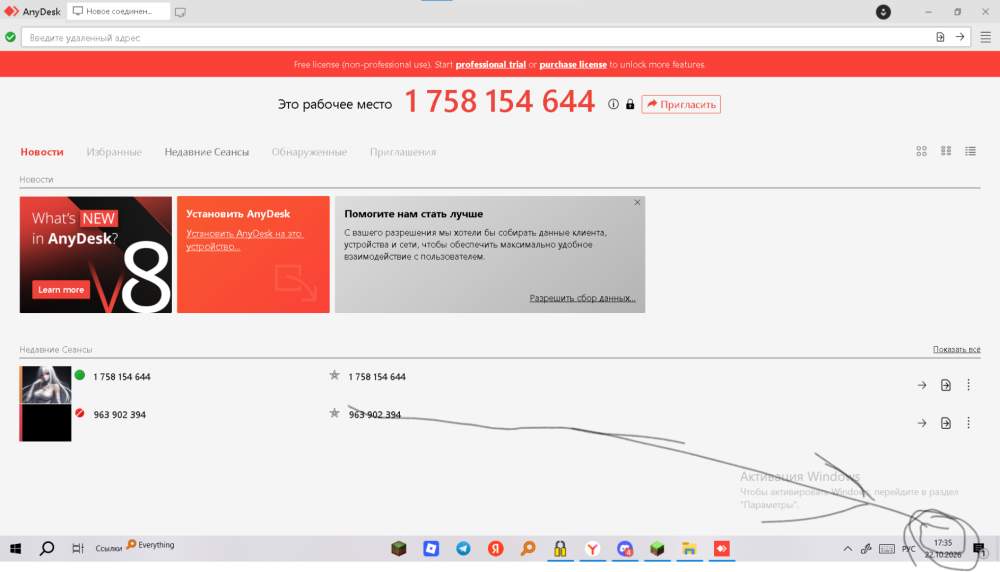
Task: Open the orange magnifier taskbar icon
Action: [x=528, y=548]
